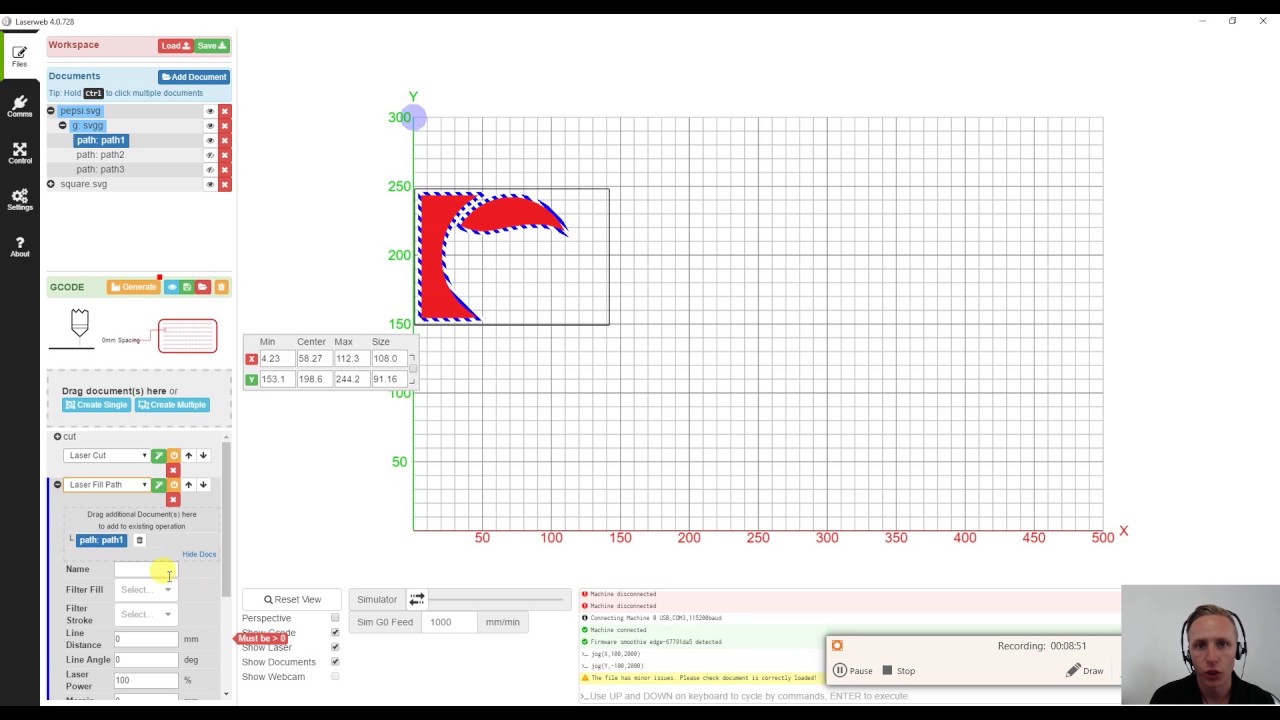1280x720 pixels.
Task: Remove pepsi.svg with red X icon
Action: point(225,111)
